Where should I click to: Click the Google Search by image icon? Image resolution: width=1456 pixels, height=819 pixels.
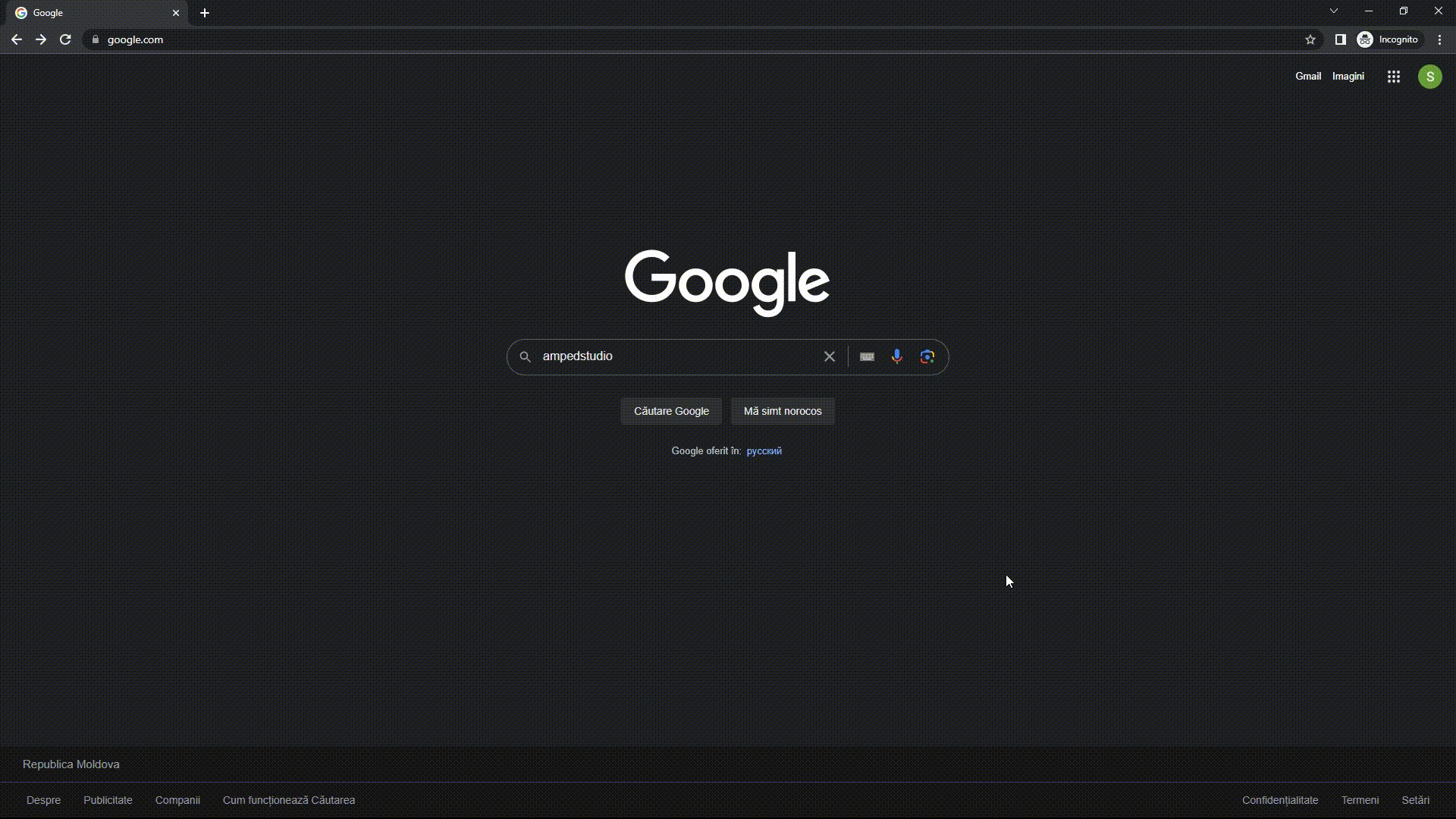click(927, 356)
